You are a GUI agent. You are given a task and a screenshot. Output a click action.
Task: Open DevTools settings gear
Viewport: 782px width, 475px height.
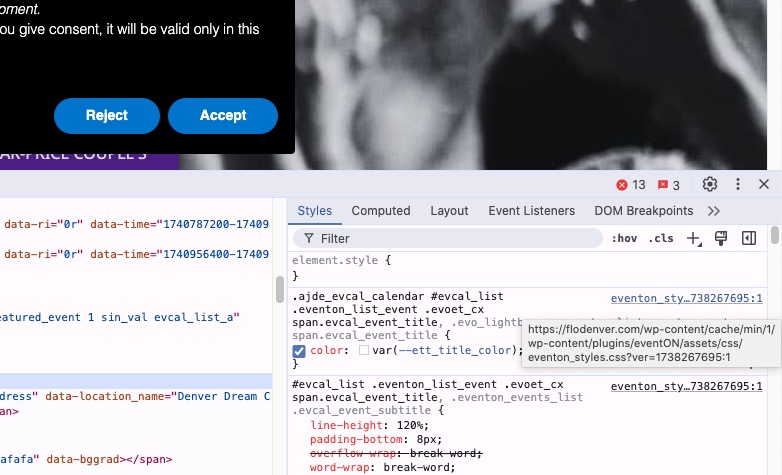710,184
